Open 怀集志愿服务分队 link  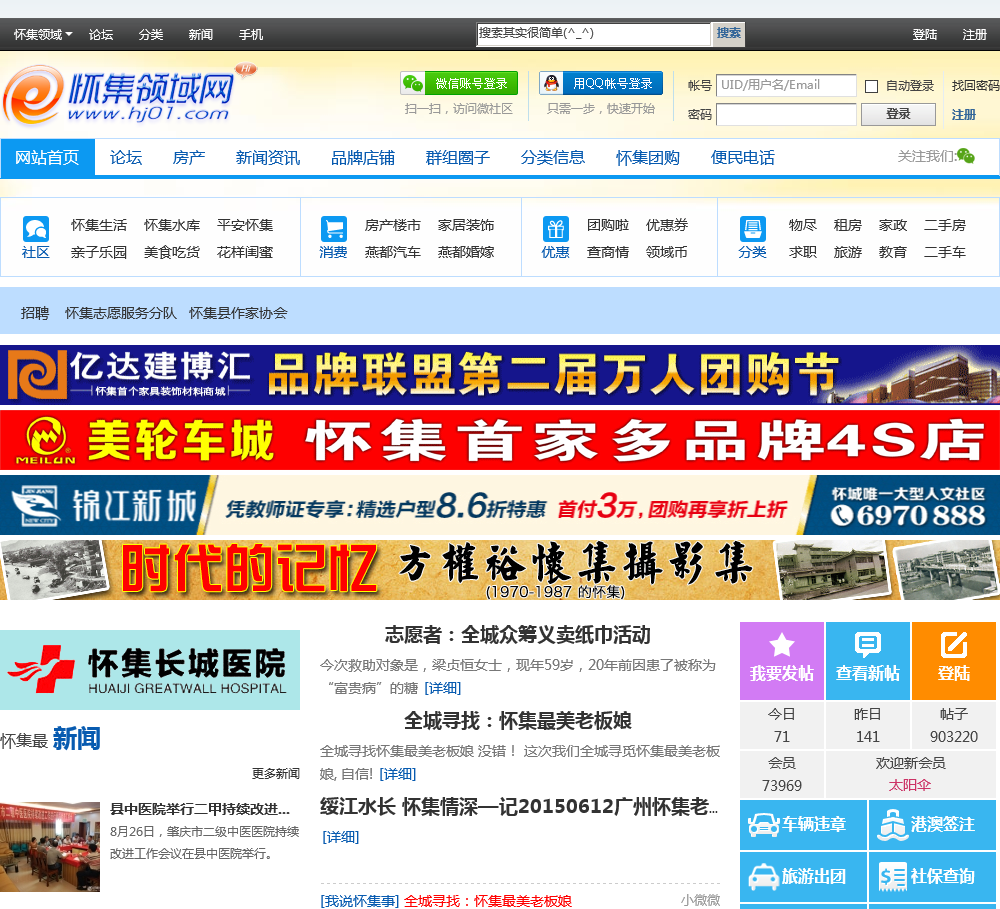pyautogui.click(x=121, y=313)
